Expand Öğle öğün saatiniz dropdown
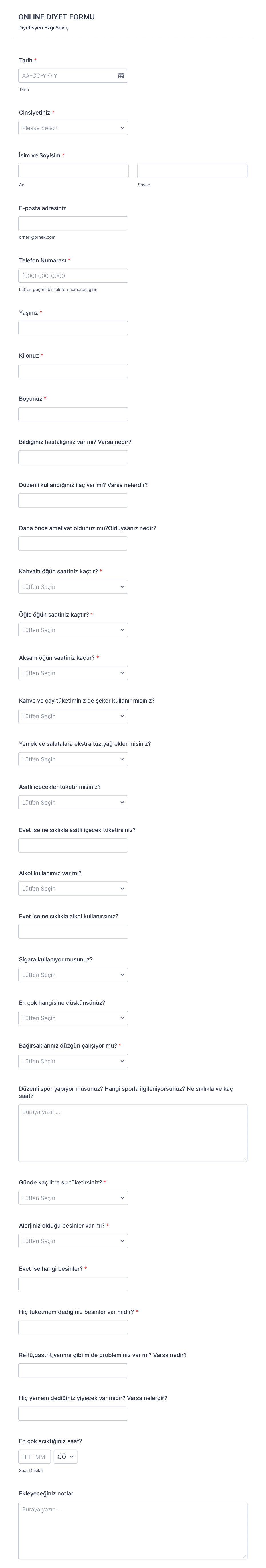Screen dimensions: 266x1568 point(73,630)
